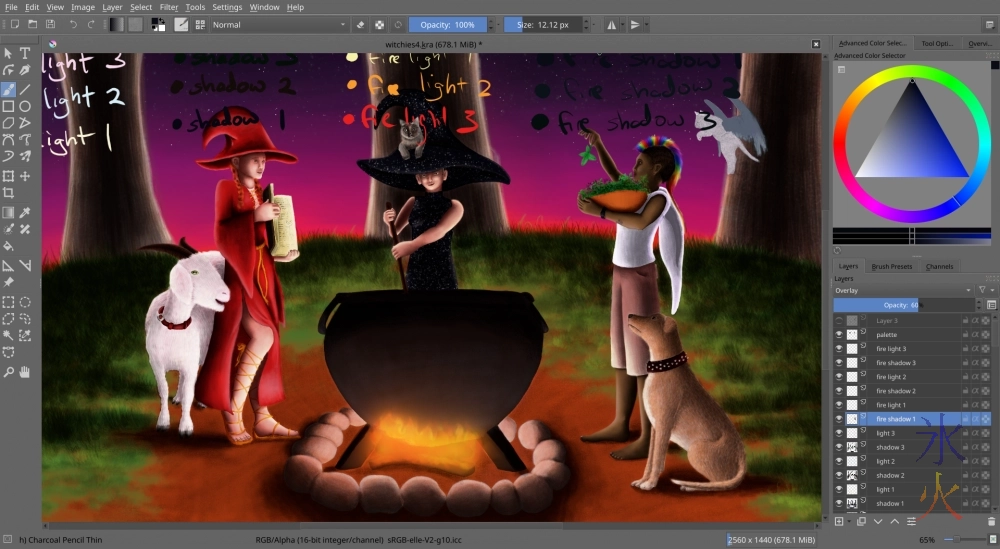Toggle visibility of fire light 3 layer
Image resolution: width=1000 pixels, height=549 pixels.
click(839, 349)
